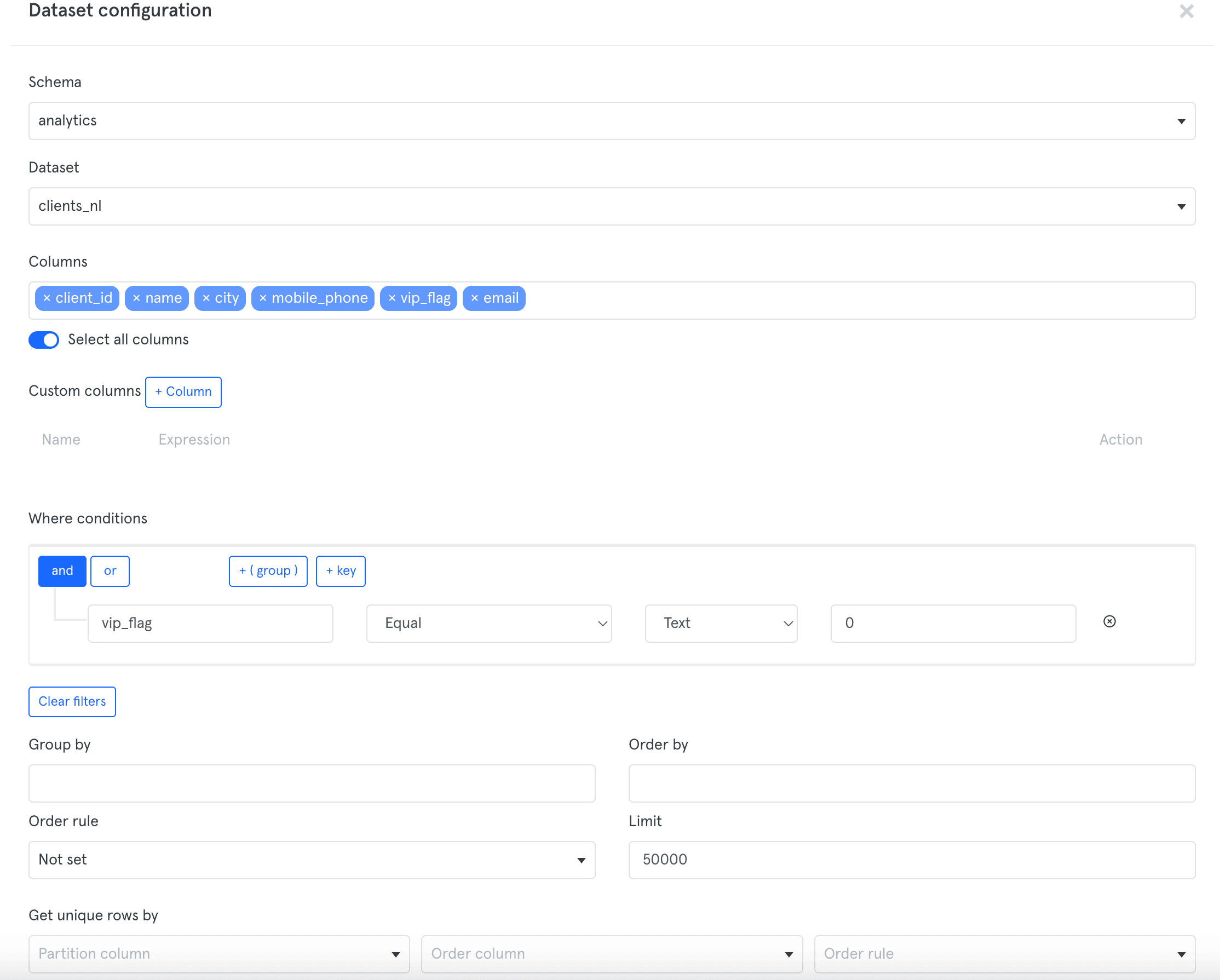Remove the mobile_phone column tag
Image resolution: width=1220 pixels, height=980 pixels.
coord(262,298)
